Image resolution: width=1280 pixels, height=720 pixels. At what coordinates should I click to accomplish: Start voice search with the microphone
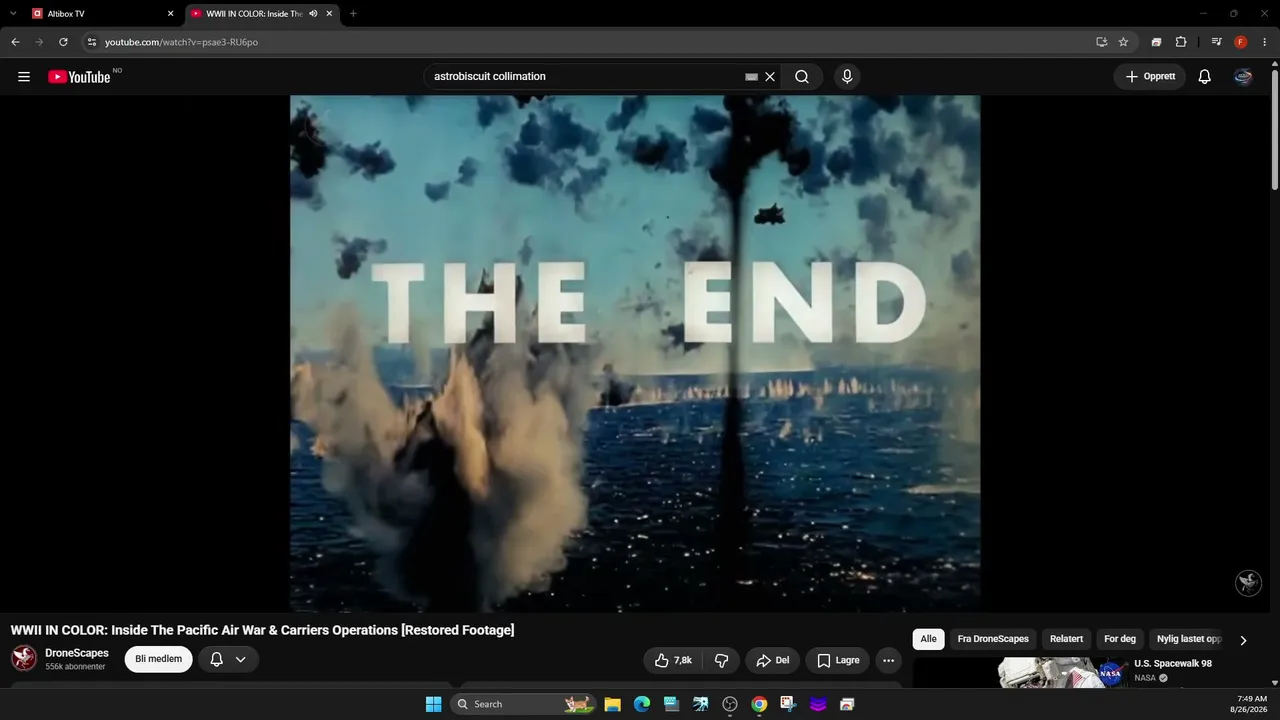click(x=847, y=77)
